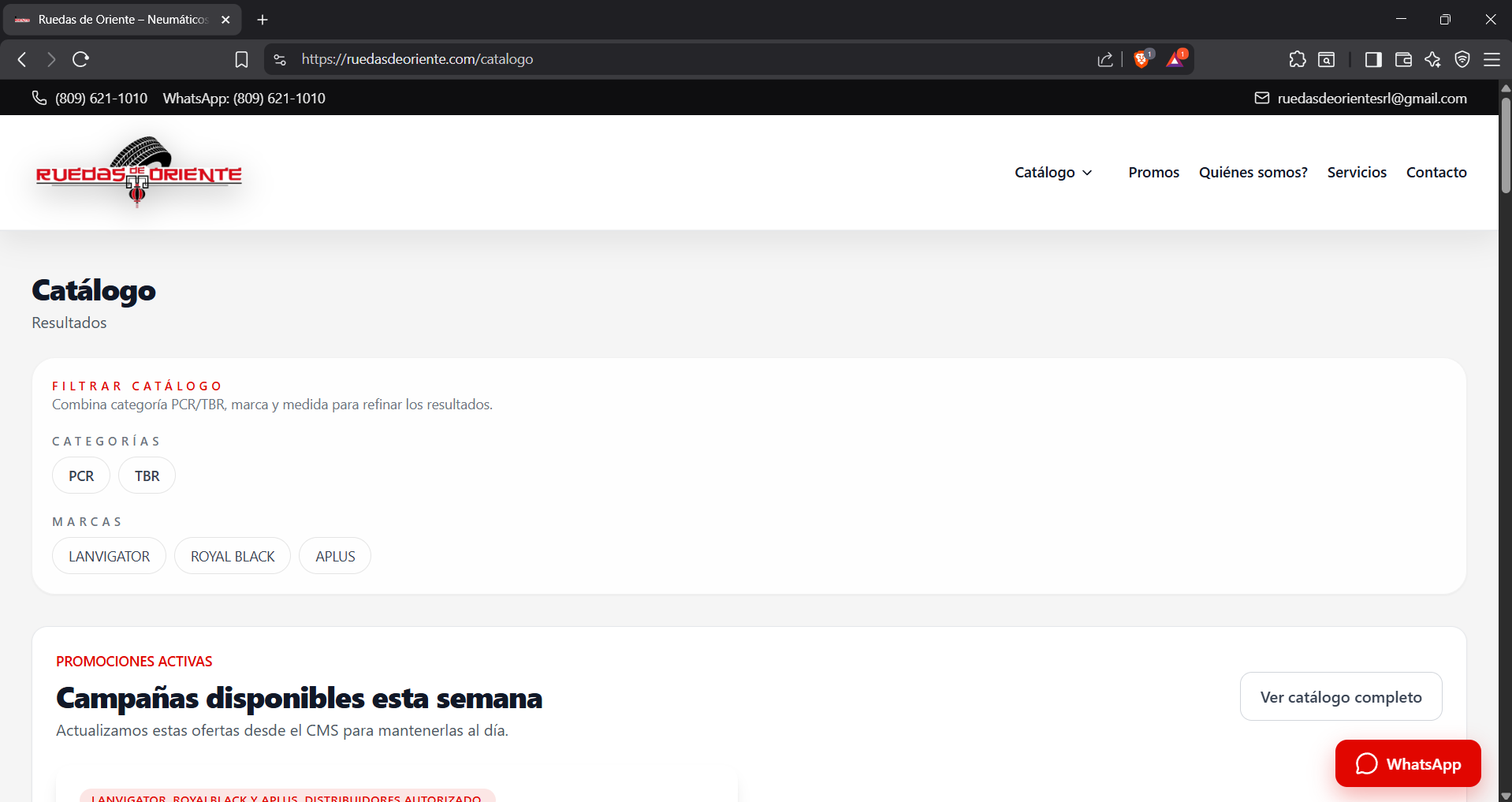Bookmark this page with the bookmark icon

pos(241,59)
